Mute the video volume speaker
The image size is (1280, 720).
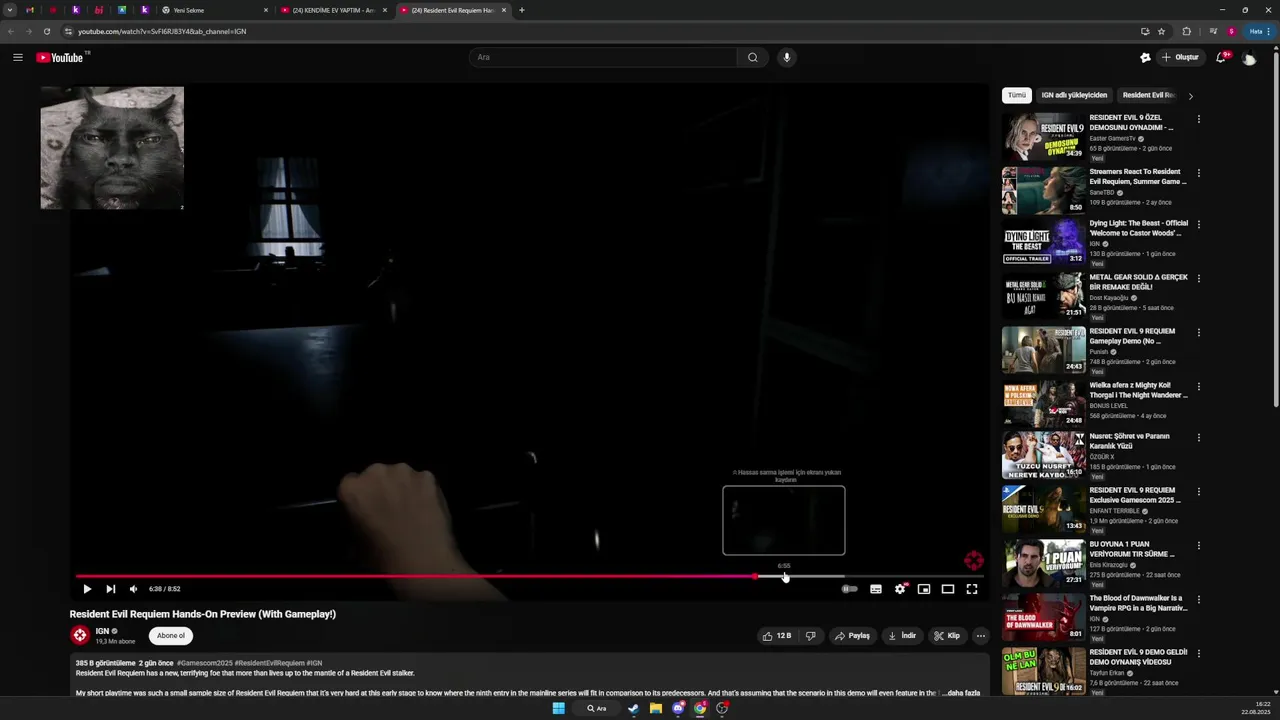[x=133, y=589]
